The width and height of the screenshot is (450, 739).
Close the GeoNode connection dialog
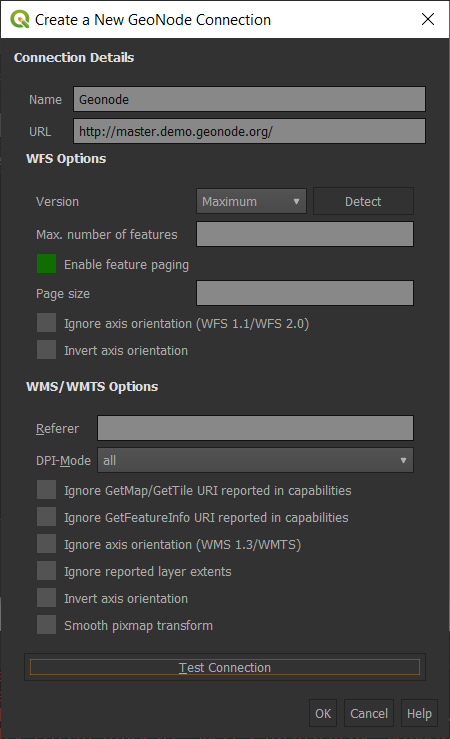point(428,19)
